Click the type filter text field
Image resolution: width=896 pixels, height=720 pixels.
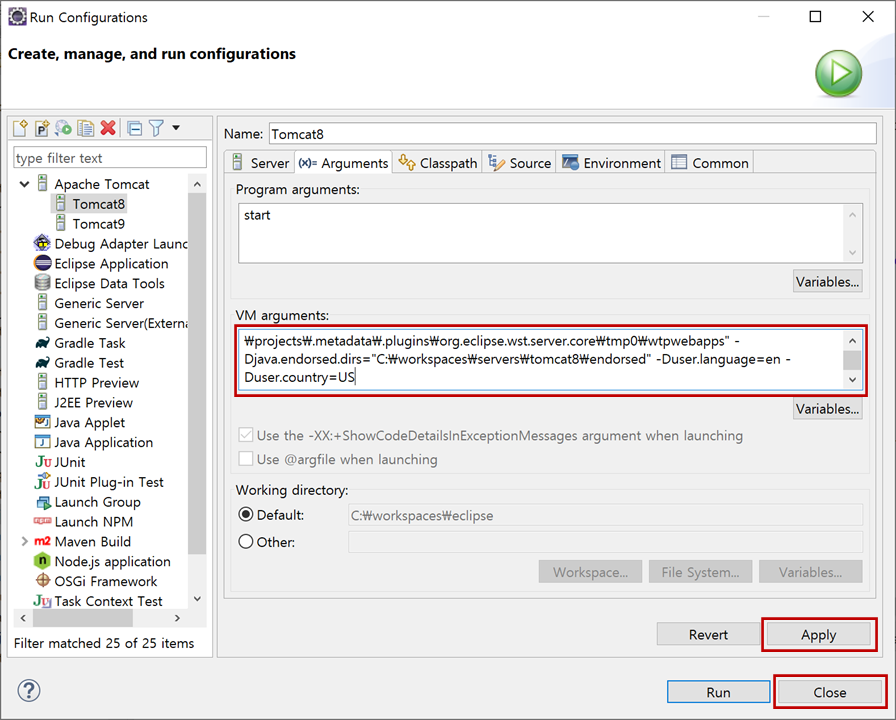[x=110, y=158]
